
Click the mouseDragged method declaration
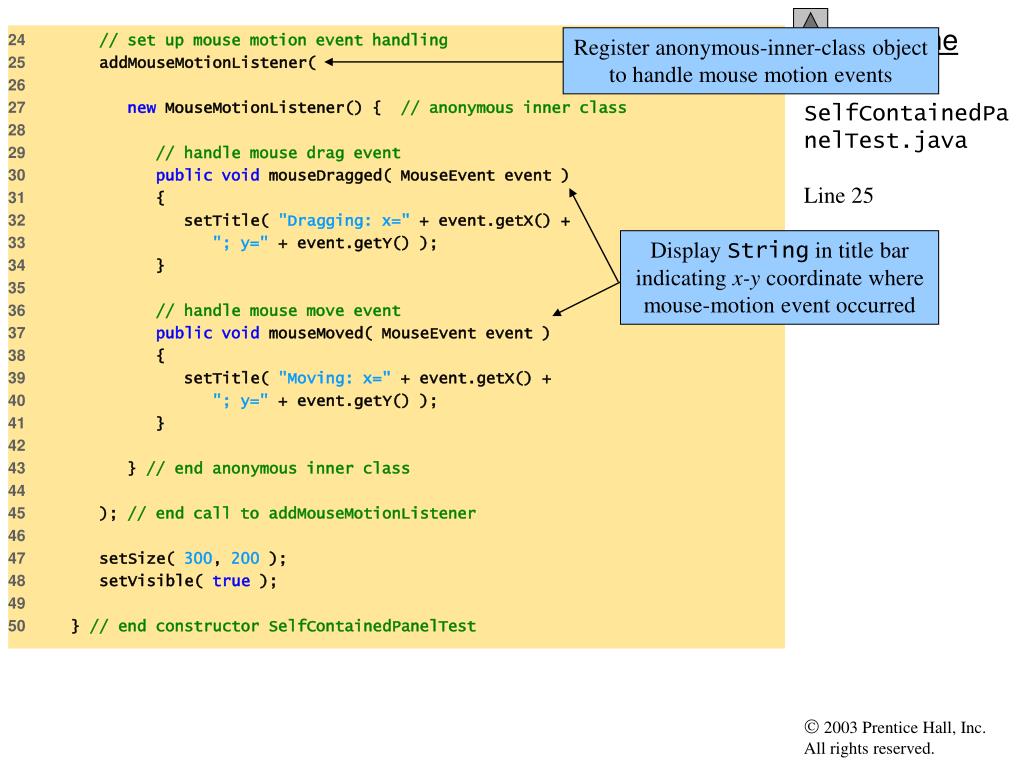362,176
